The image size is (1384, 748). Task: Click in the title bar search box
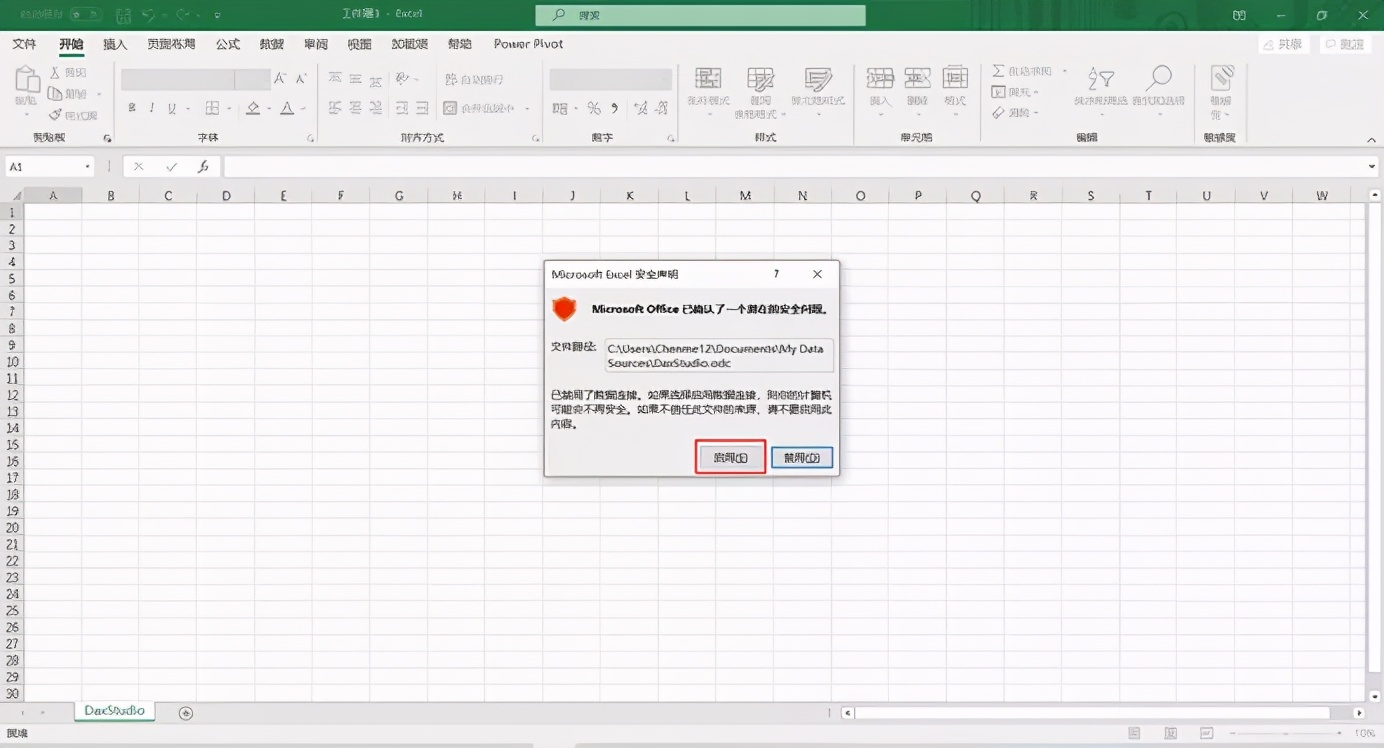pos(700,15)
